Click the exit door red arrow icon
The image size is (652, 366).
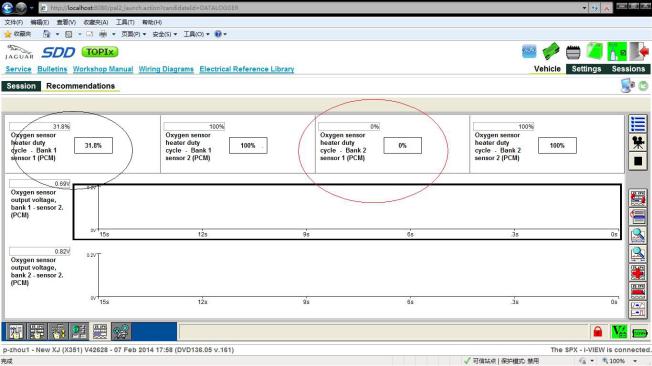pos(639,52)
